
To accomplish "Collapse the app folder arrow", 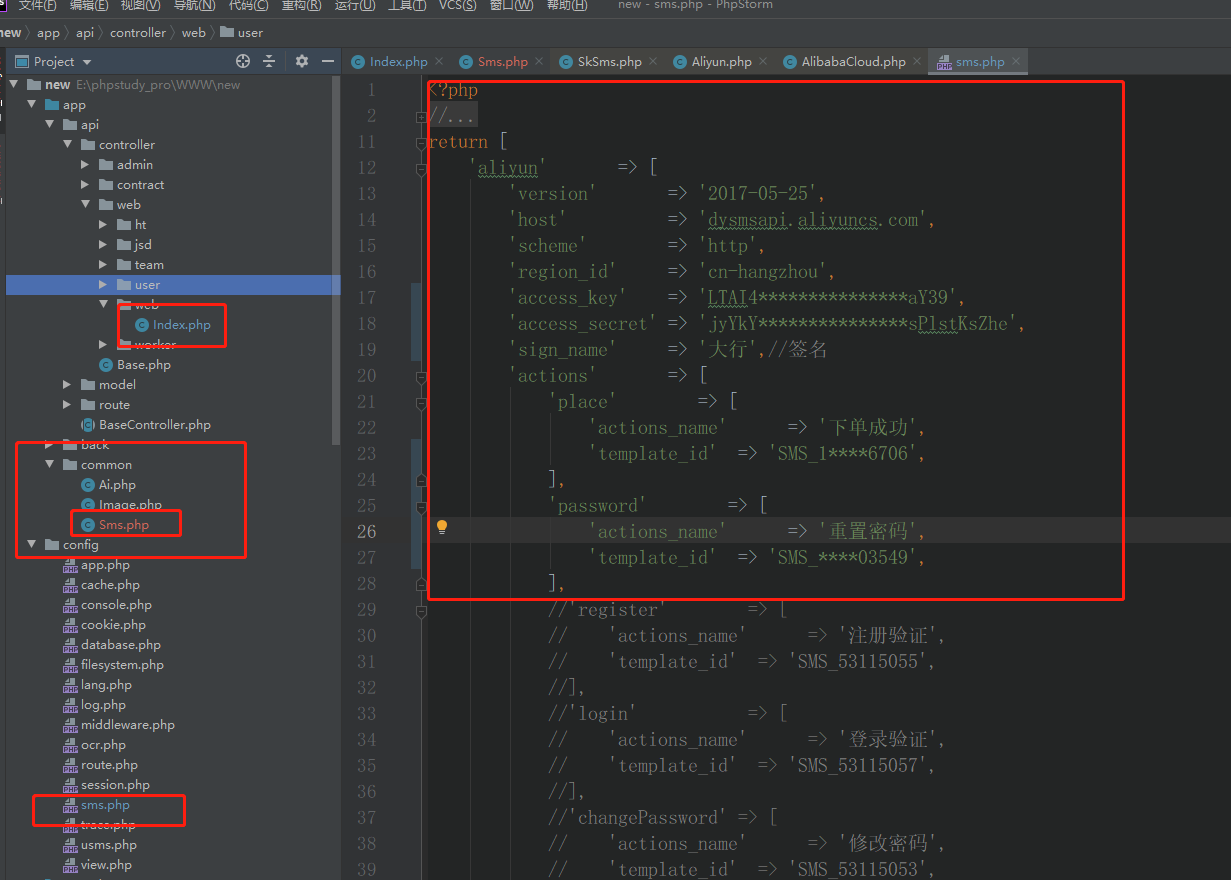I will point(32,105).
